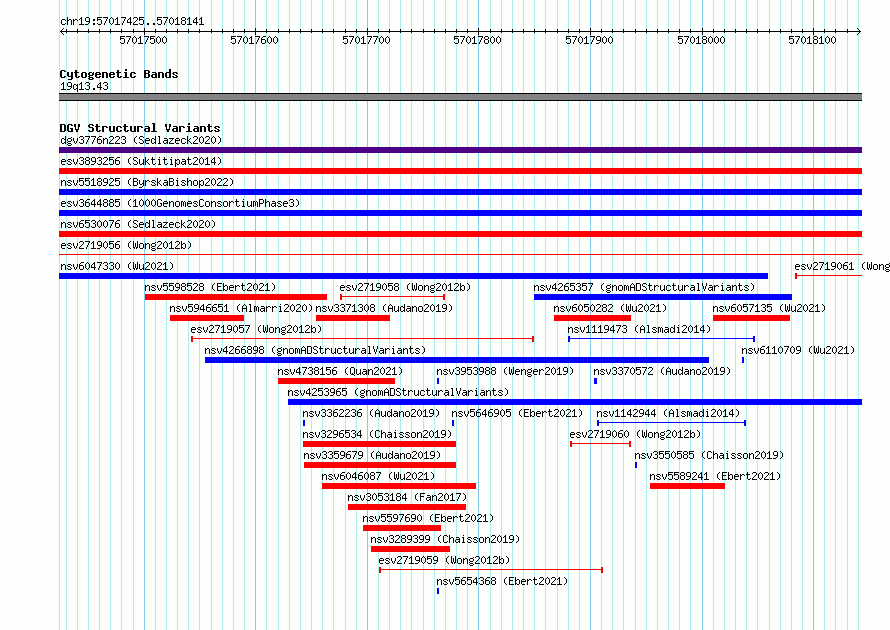Select the nsv5597690 (Ebert2021) label
The height and width of the screenshot is (630, 890).
(x=428, y=518)
